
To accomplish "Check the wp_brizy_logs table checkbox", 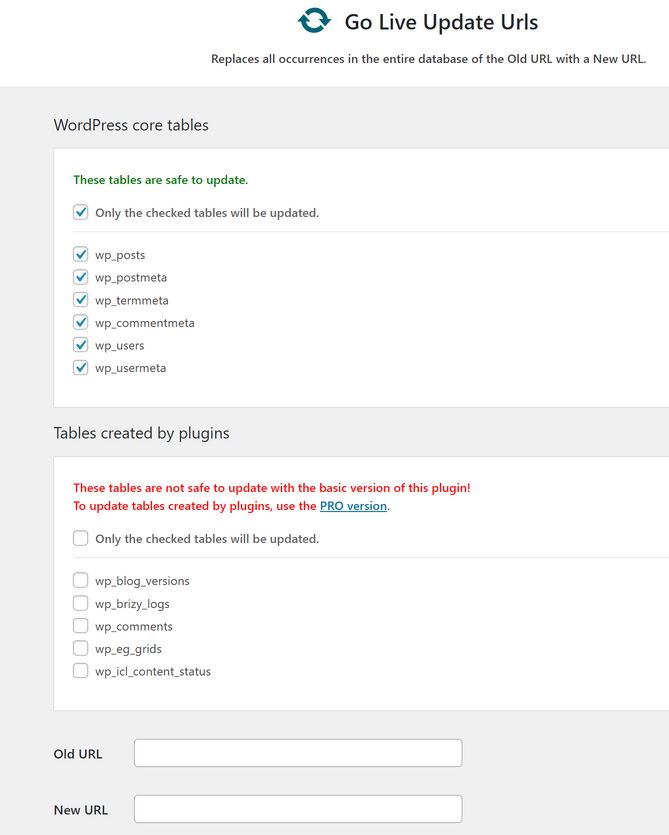I will 80,603.
